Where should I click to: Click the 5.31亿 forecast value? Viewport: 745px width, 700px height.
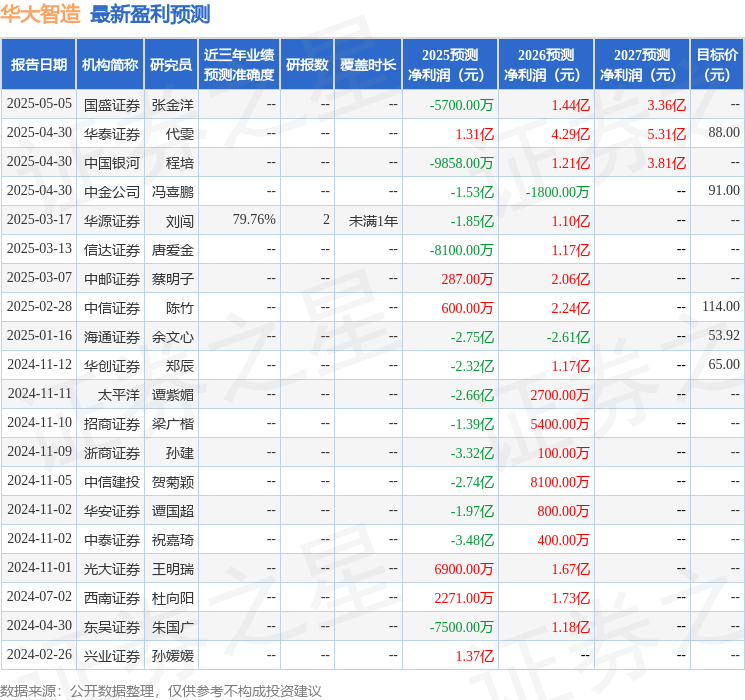[x=666, y=134]
